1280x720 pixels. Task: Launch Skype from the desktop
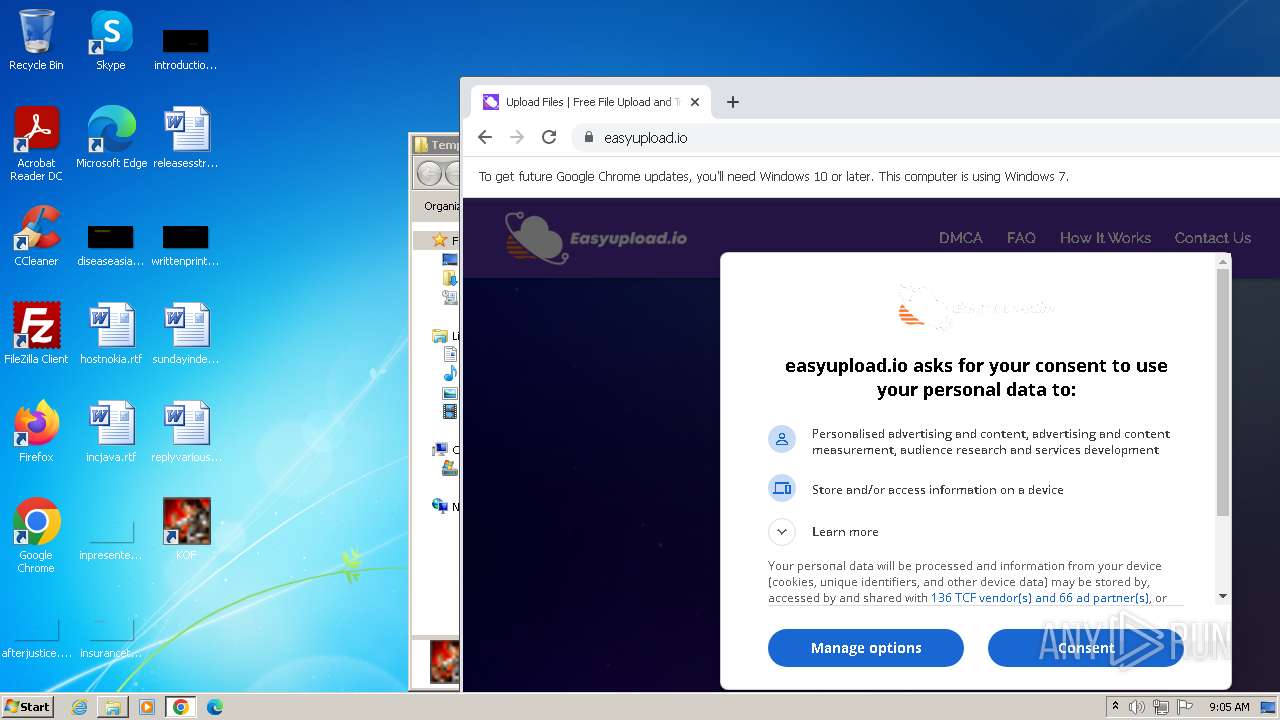pyautogui.click(x=111, y=40)
